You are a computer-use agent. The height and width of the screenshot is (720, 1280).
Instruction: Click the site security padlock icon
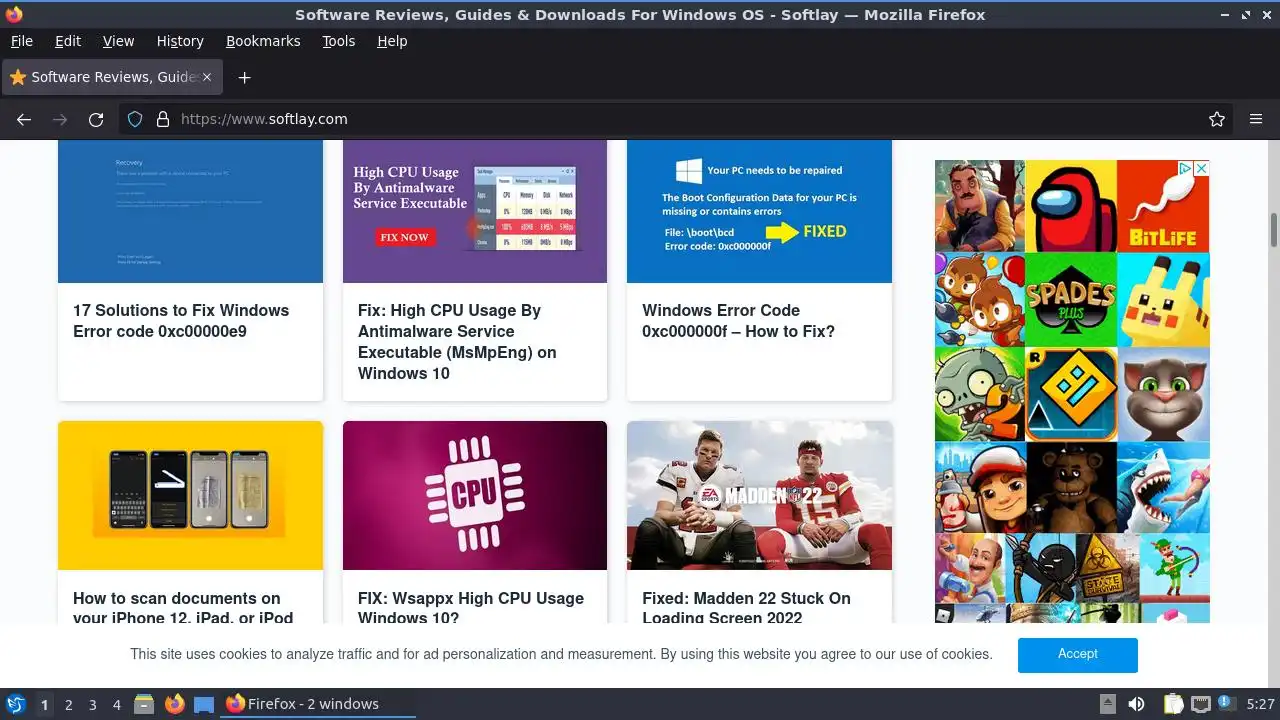163,119
